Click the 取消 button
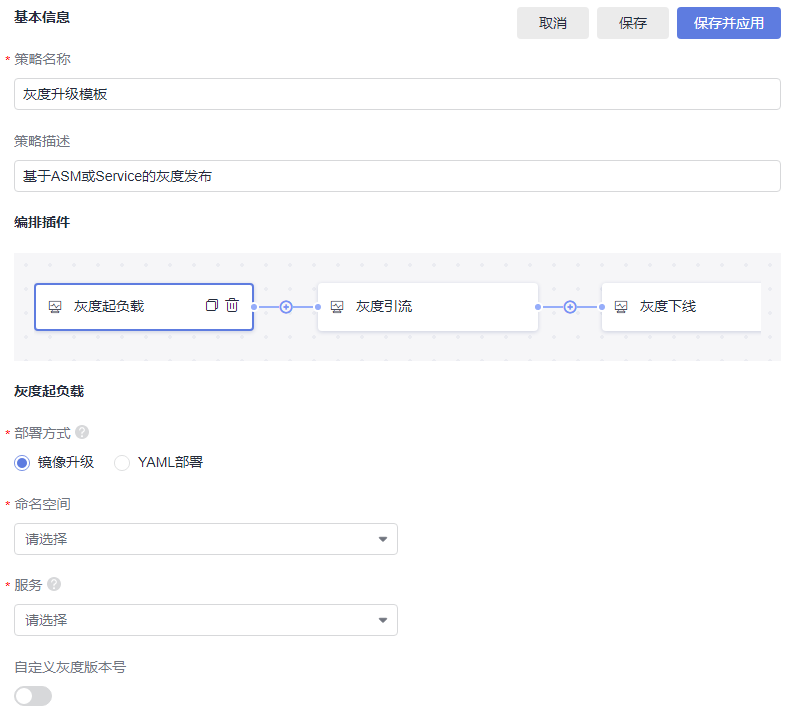788x712 pixels. click(553, 23)
